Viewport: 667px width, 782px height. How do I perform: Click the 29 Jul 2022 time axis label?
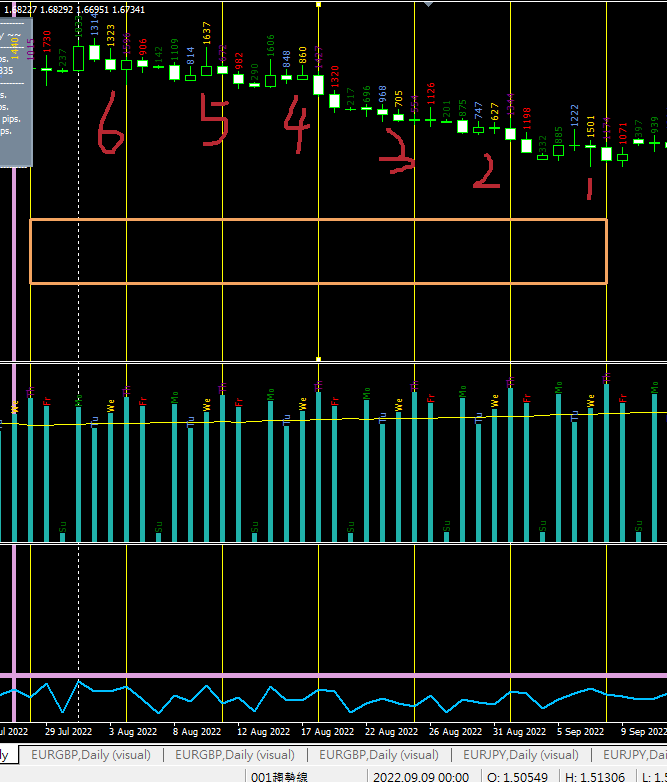(68, 732)
